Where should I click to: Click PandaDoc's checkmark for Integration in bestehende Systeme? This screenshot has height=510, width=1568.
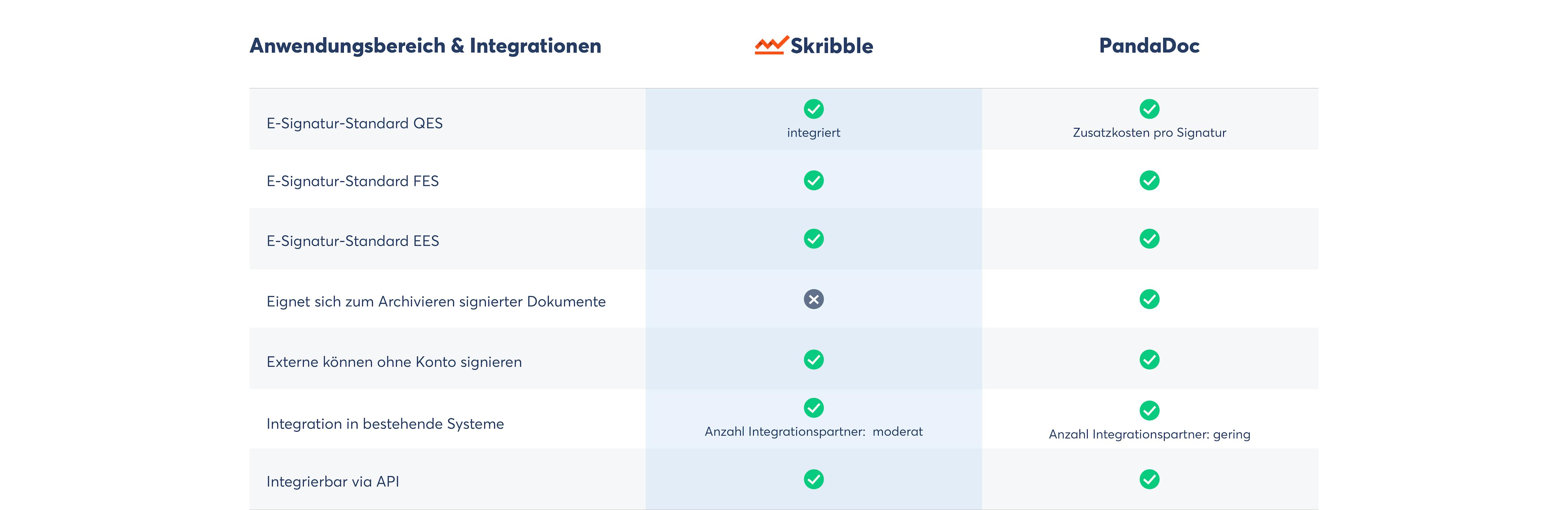coord(1149,410)
